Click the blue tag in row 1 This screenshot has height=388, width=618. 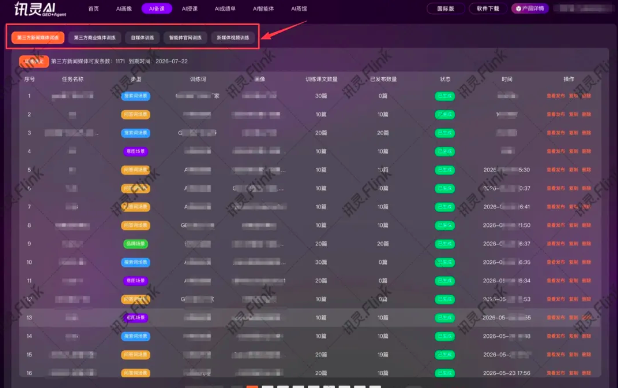[136, 96]
